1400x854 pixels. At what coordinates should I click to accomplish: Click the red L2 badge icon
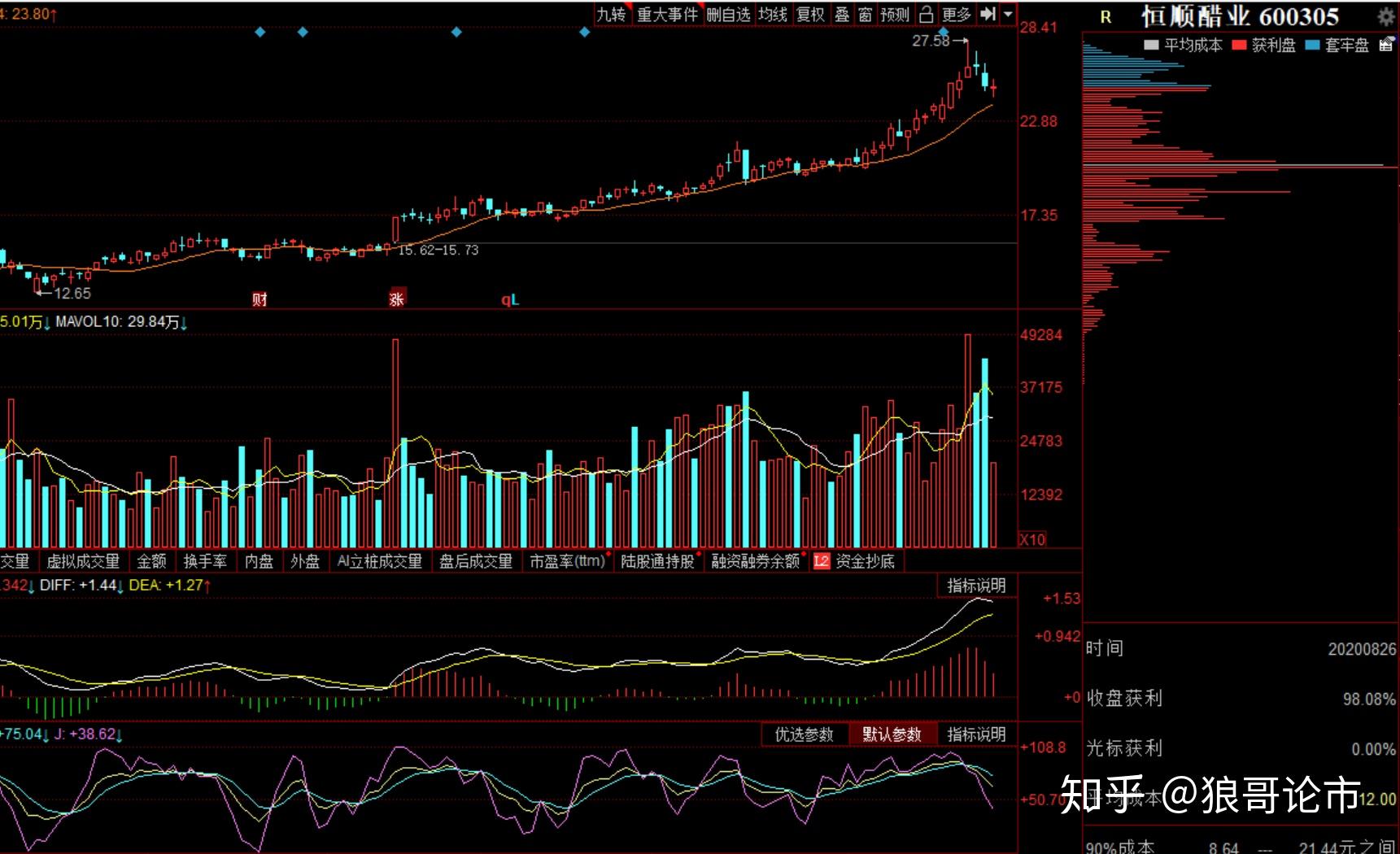[x=822, y=561]
